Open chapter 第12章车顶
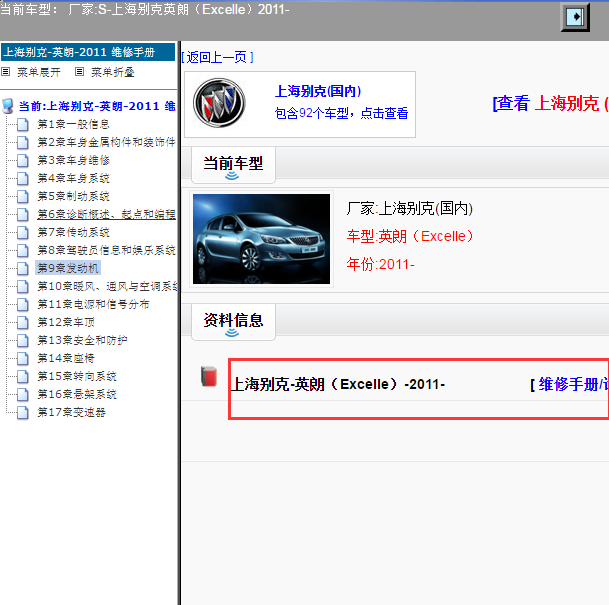The height and width of the screenshot is (605, 609). (66, 322)
